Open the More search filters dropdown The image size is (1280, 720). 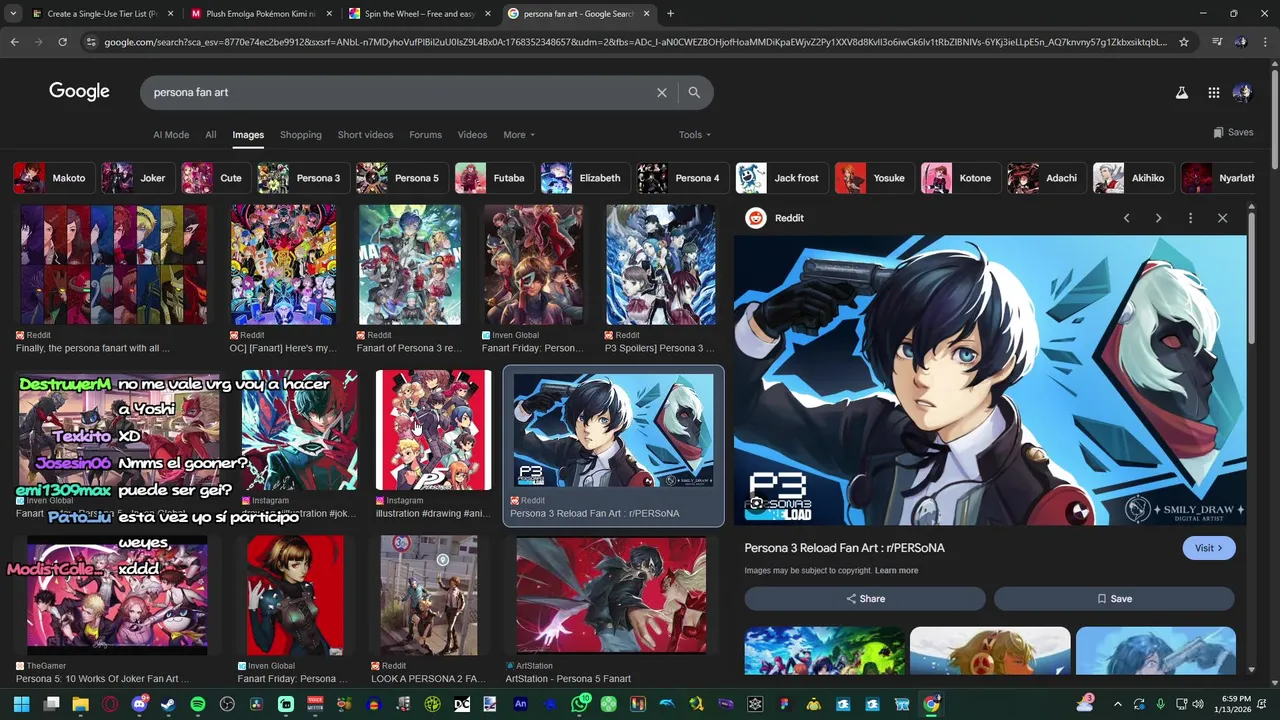519,135
